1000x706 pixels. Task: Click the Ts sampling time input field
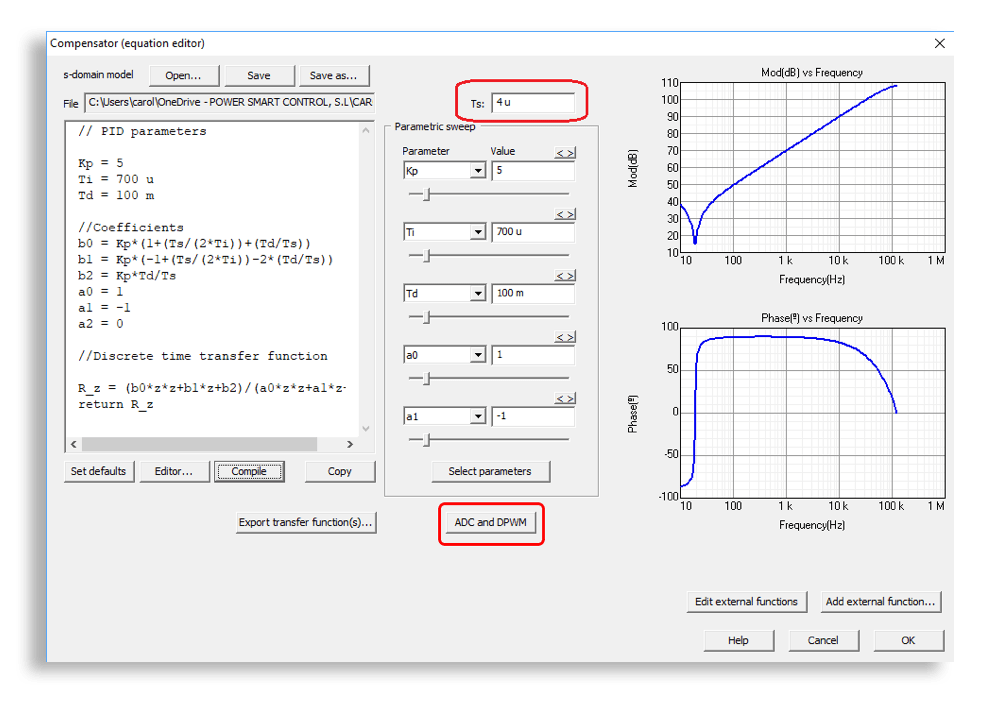click(x=532, y=103)
